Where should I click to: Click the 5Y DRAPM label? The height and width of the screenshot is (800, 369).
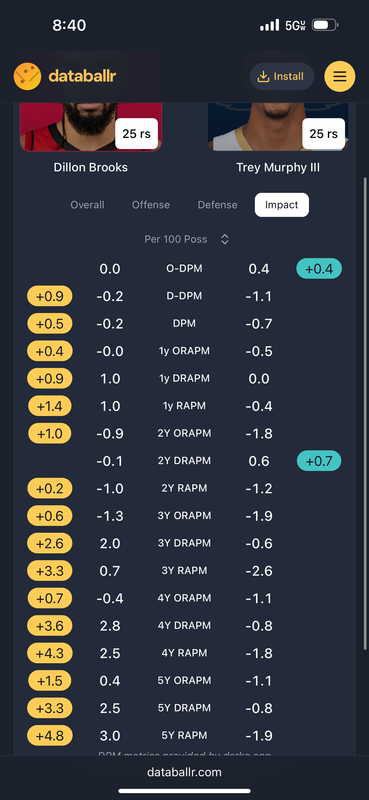tap(184, 708)
